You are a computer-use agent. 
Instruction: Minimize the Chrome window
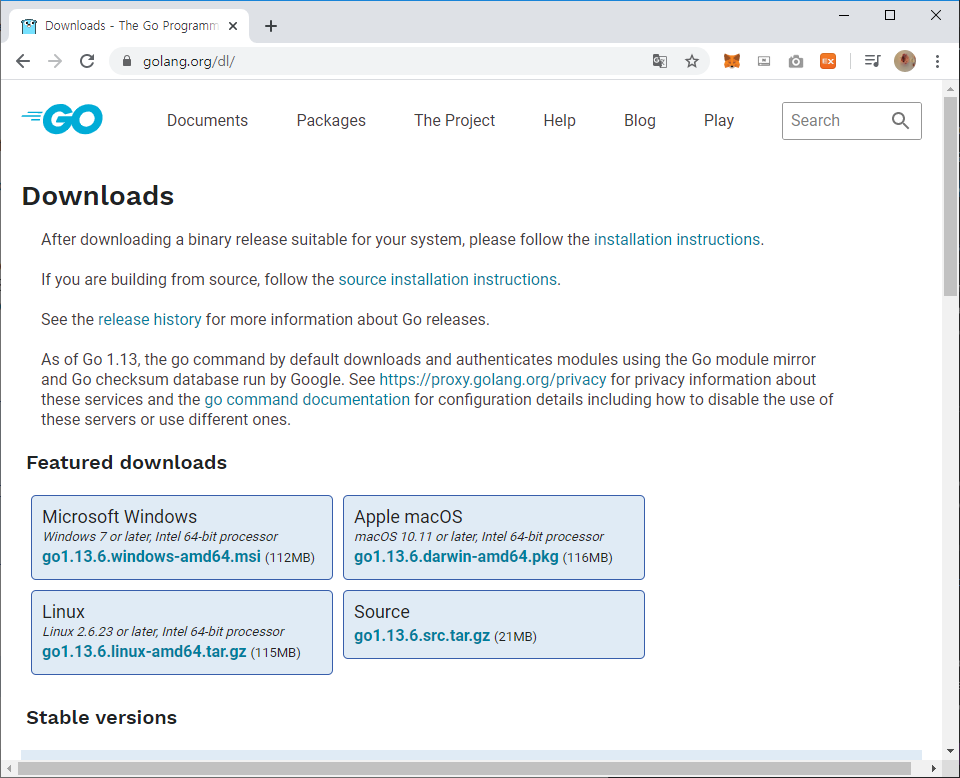(844, 15)
